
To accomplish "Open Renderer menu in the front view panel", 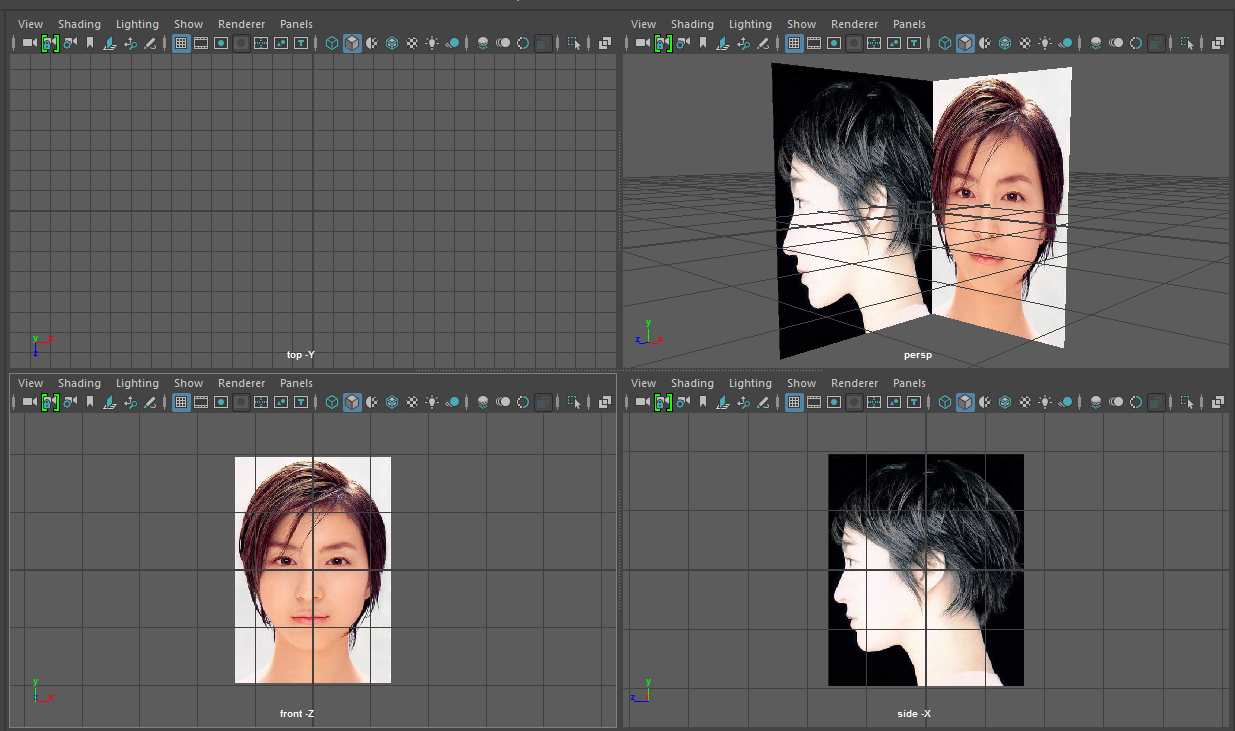I will 241,383.
